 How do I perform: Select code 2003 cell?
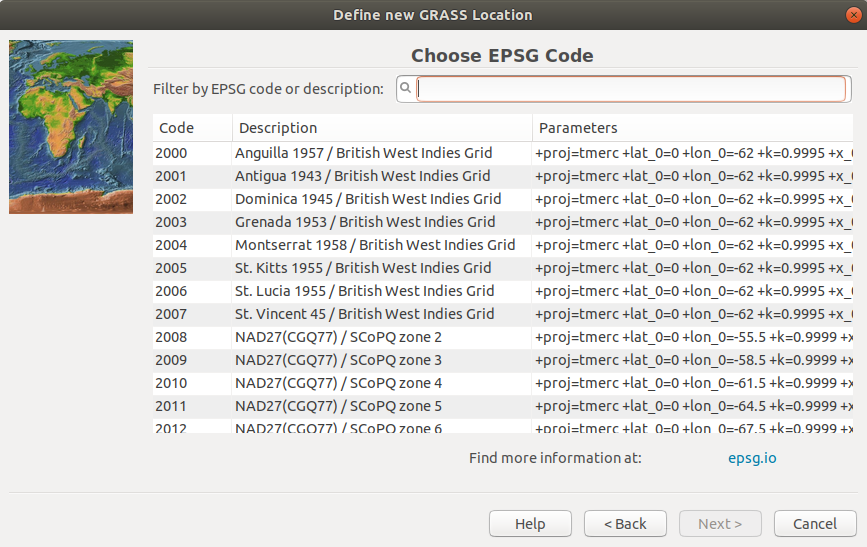coord(192,222)
